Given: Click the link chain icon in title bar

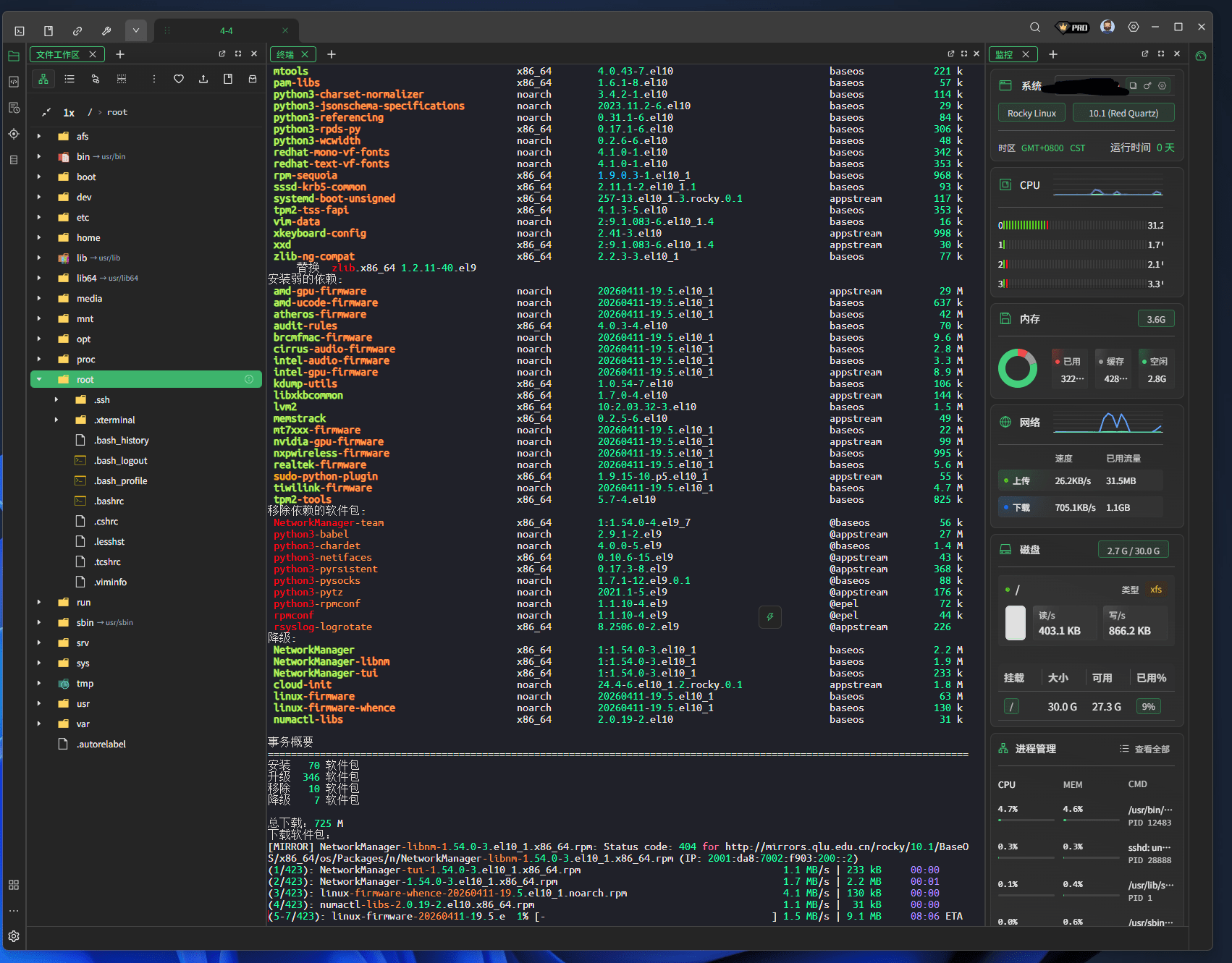Looking at the screenshot, I should click(x=77, y=30).
